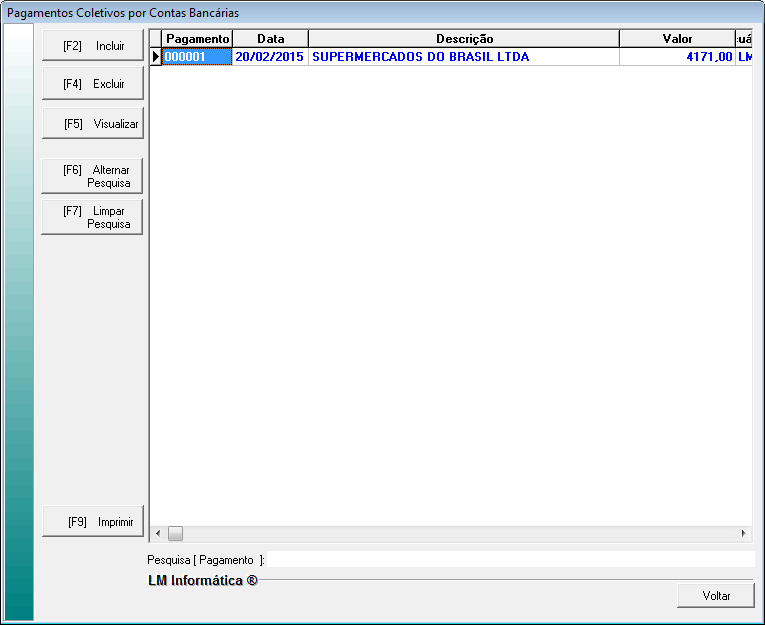This screenshot has height=625, width=765.
Task: Switch search mode with [F6] Alternar Pesquisa
Action: (93, 176)
